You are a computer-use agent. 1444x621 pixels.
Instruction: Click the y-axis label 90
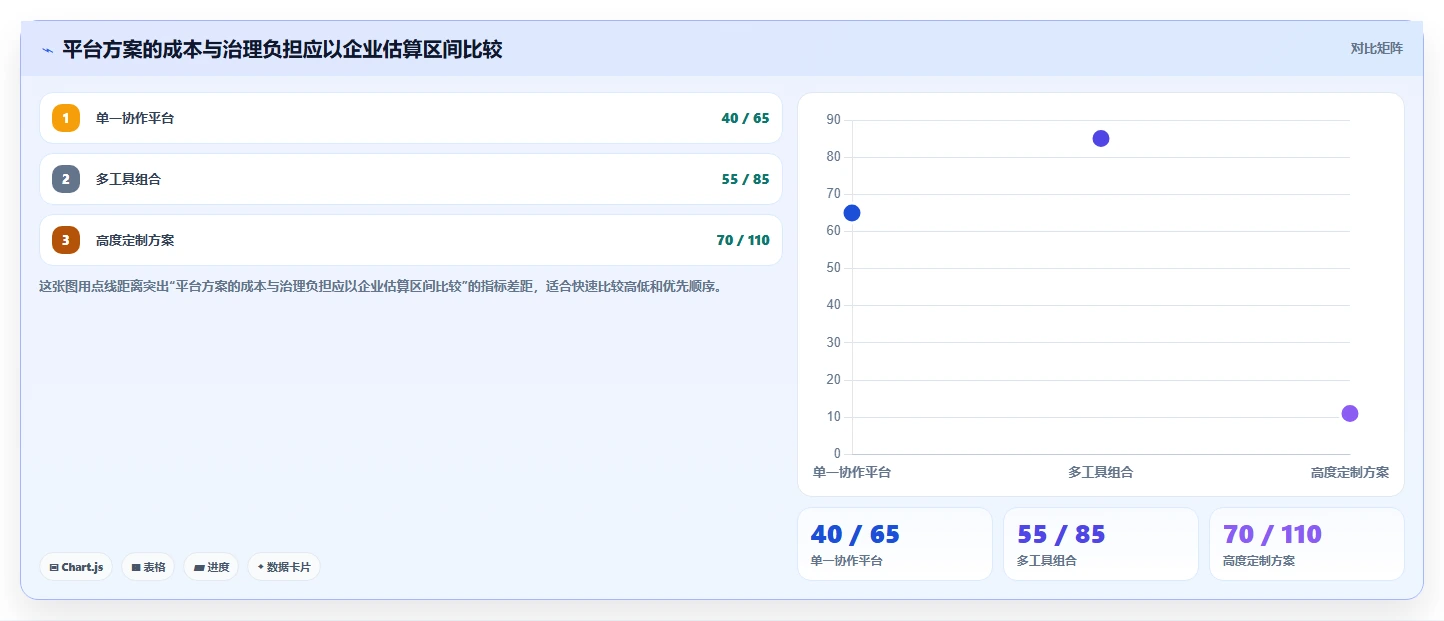(834, 120)
